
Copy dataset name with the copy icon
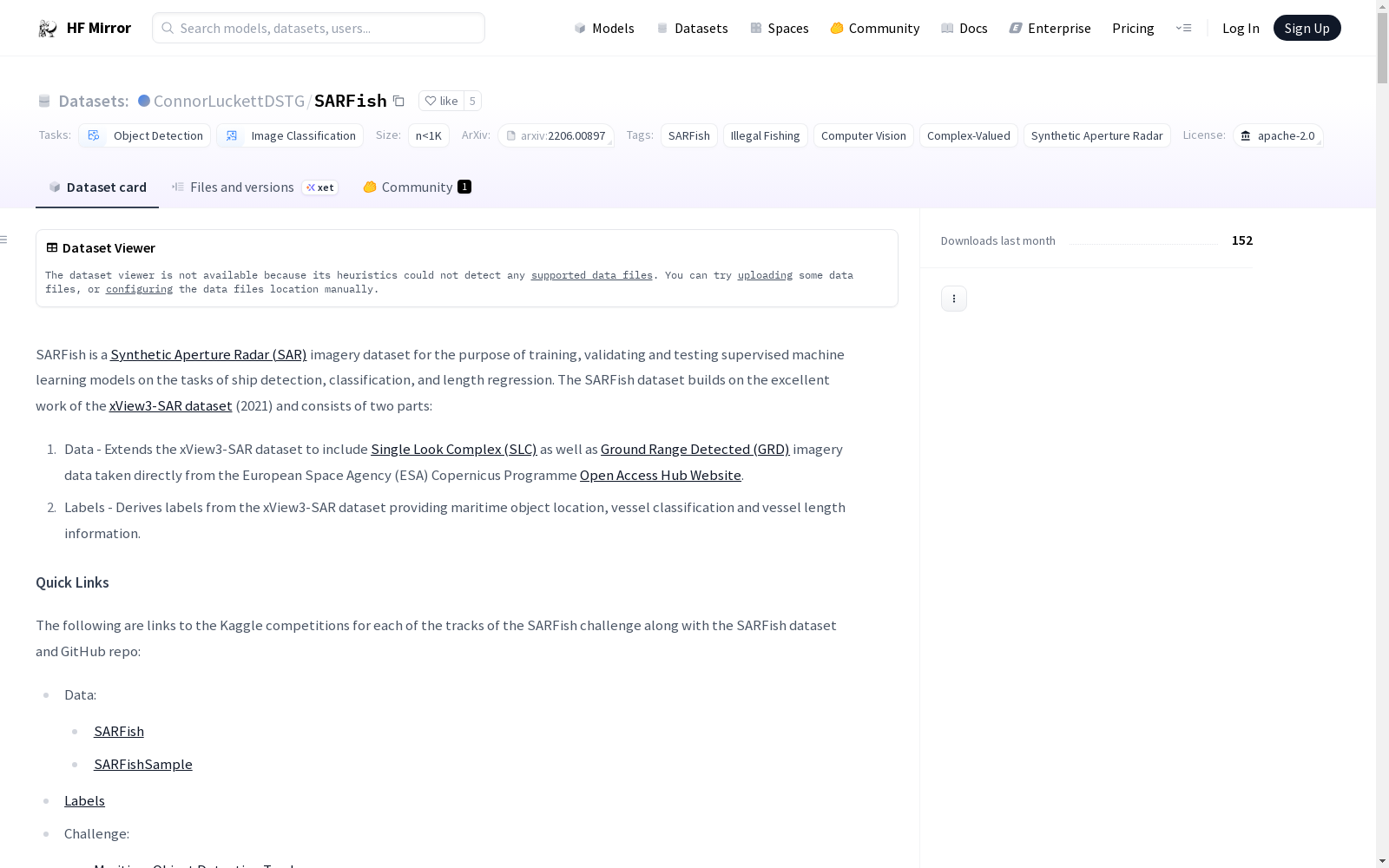coord(398,101)
